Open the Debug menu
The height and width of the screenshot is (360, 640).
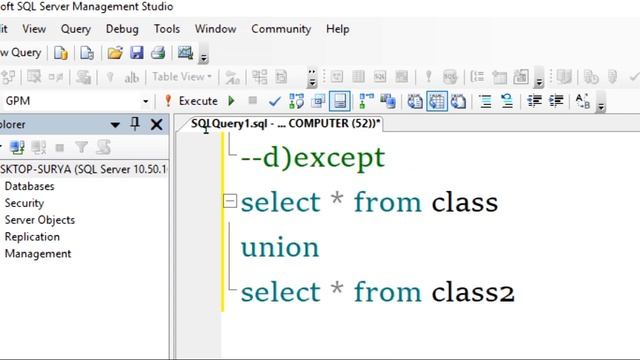click(122, 29)
